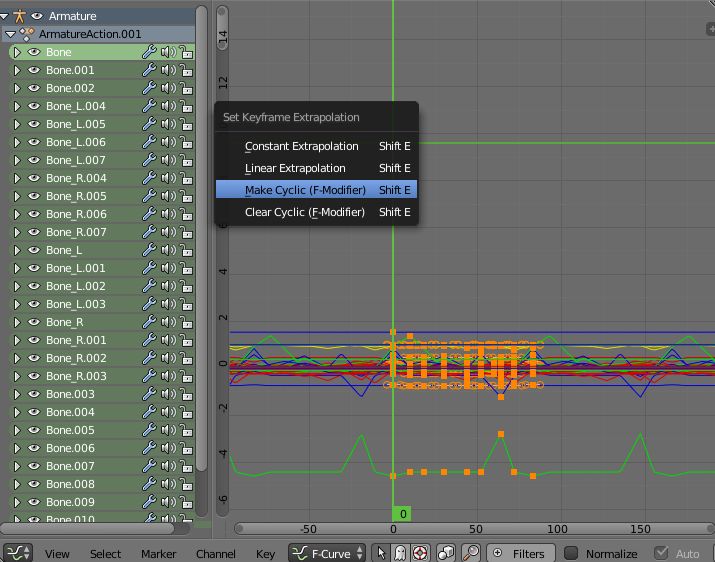This screenshot has width=715, height=562.
Task: Select the Bone.005 channel row
Action: [102, 430]
